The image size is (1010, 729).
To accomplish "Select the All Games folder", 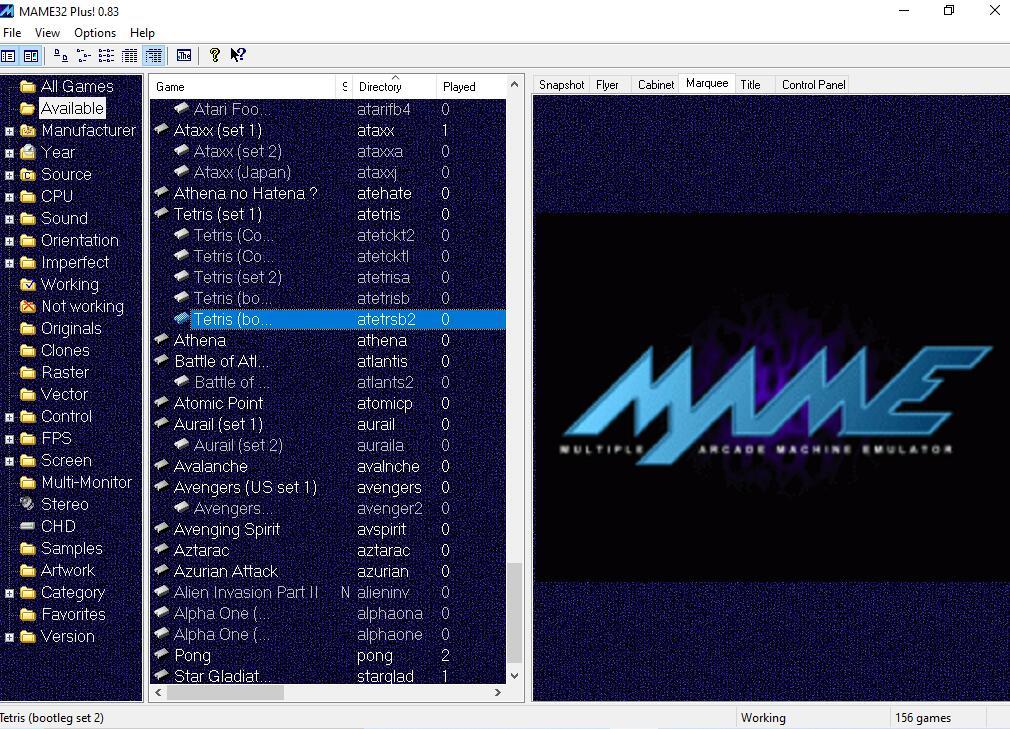I will pos(77,86).
